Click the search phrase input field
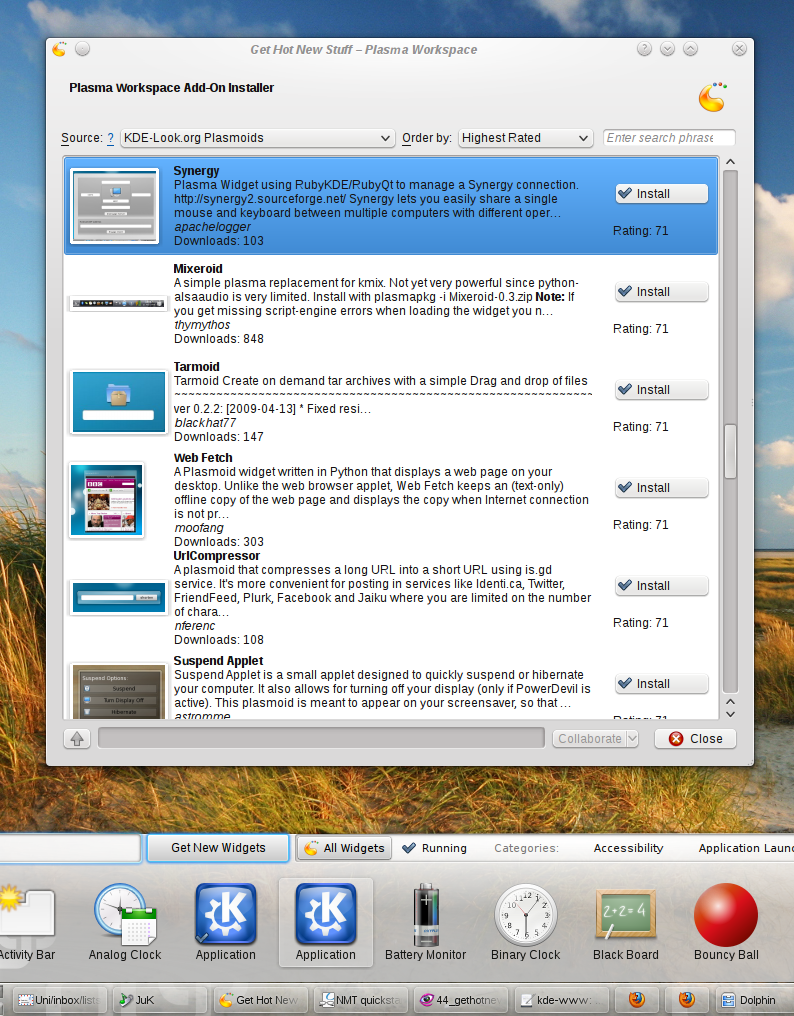This screenshot has width=794, height=1016. point(669,138)
